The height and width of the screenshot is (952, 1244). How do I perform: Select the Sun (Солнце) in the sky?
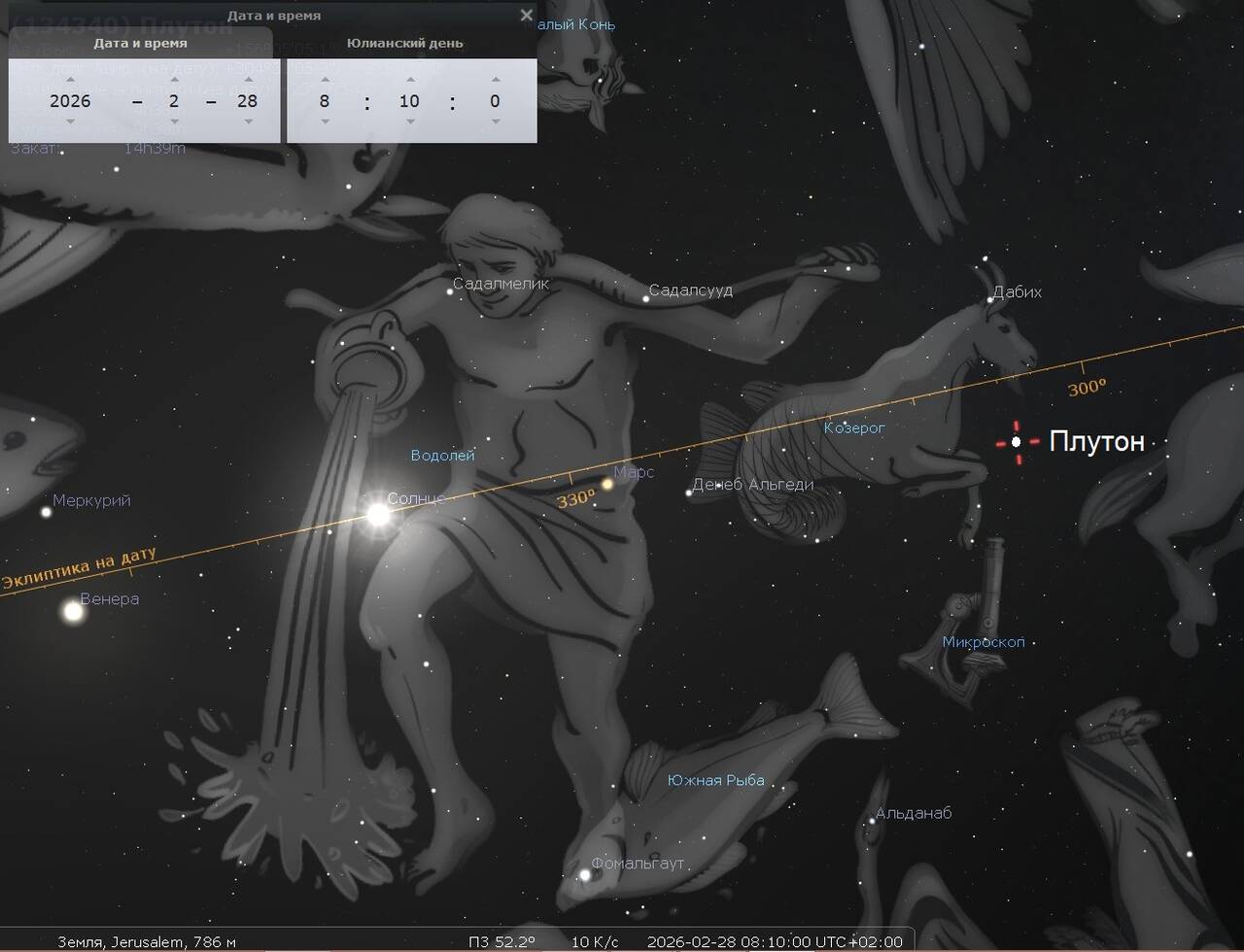click(377, 514)
